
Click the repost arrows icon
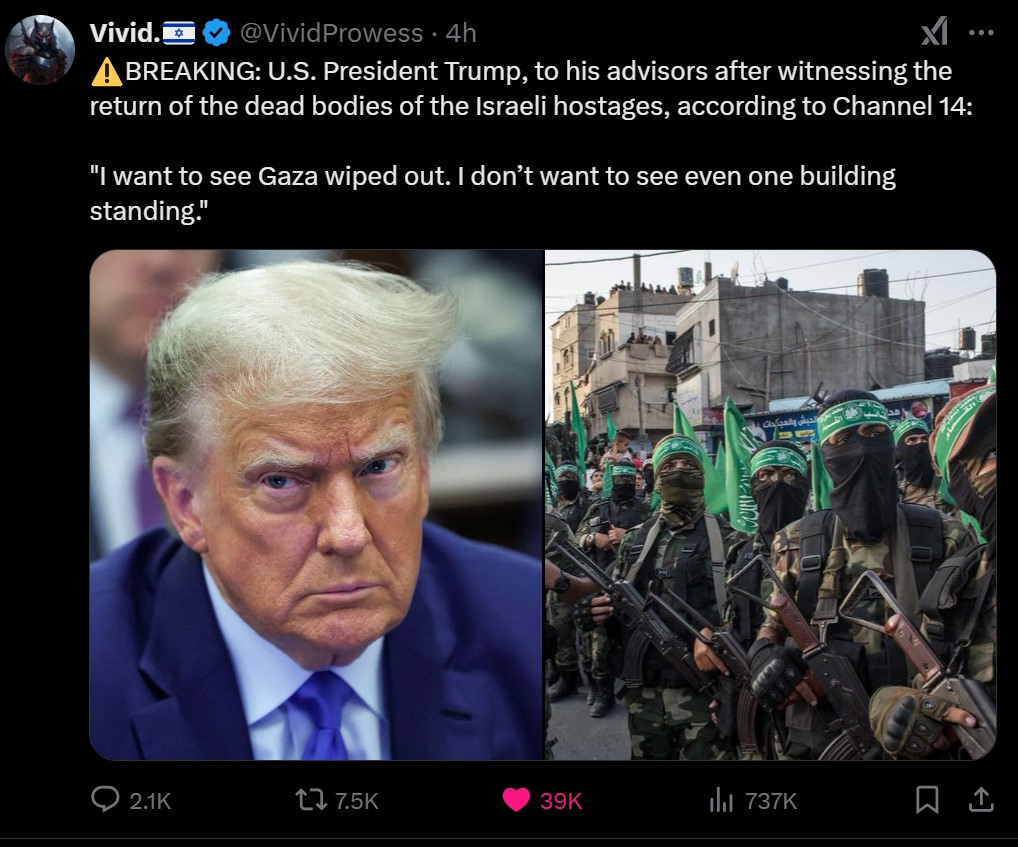pyautogui.click(x=311, y=800)
